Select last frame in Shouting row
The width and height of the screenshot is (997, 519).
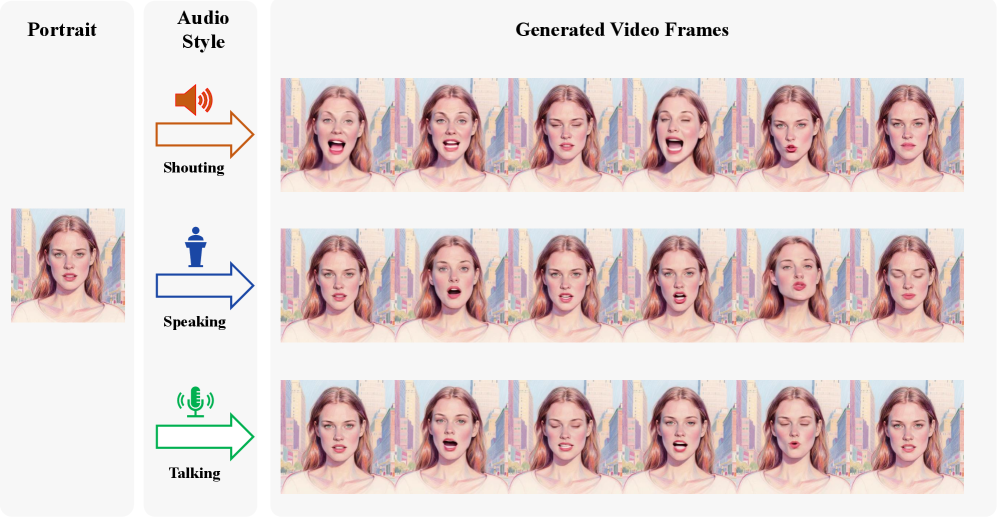point(907,135)
